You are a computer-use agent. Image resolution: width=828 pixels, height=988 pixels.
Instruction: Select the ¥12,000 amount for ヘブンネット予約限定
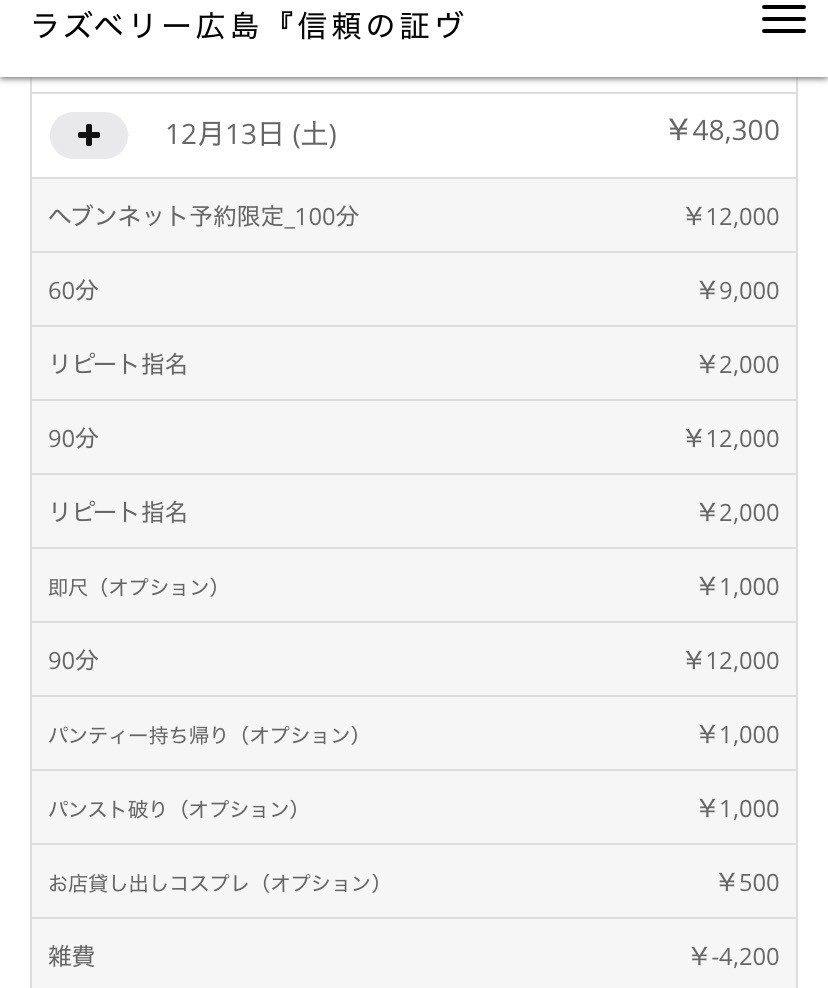click(732, 216)
